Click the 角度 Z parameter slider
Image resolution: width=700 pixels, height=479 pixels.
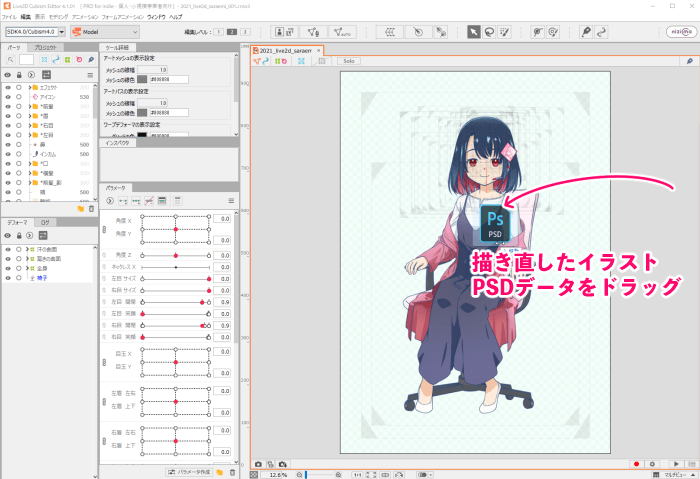click(175, 255)
